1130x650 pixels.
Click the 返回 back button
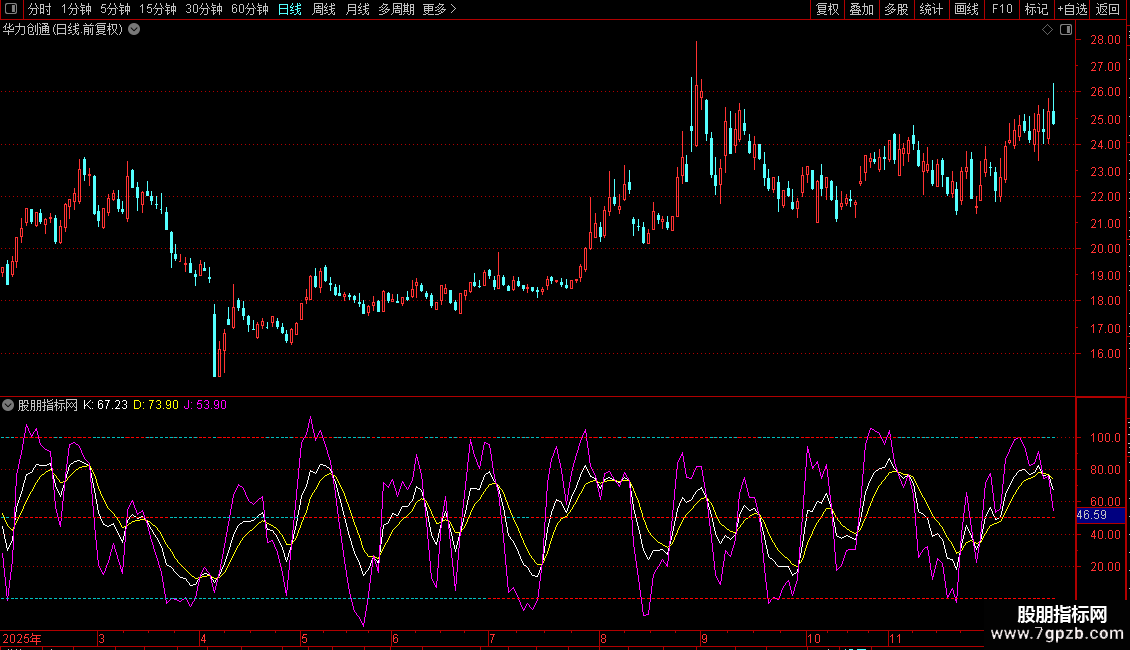click(1108, 9)
